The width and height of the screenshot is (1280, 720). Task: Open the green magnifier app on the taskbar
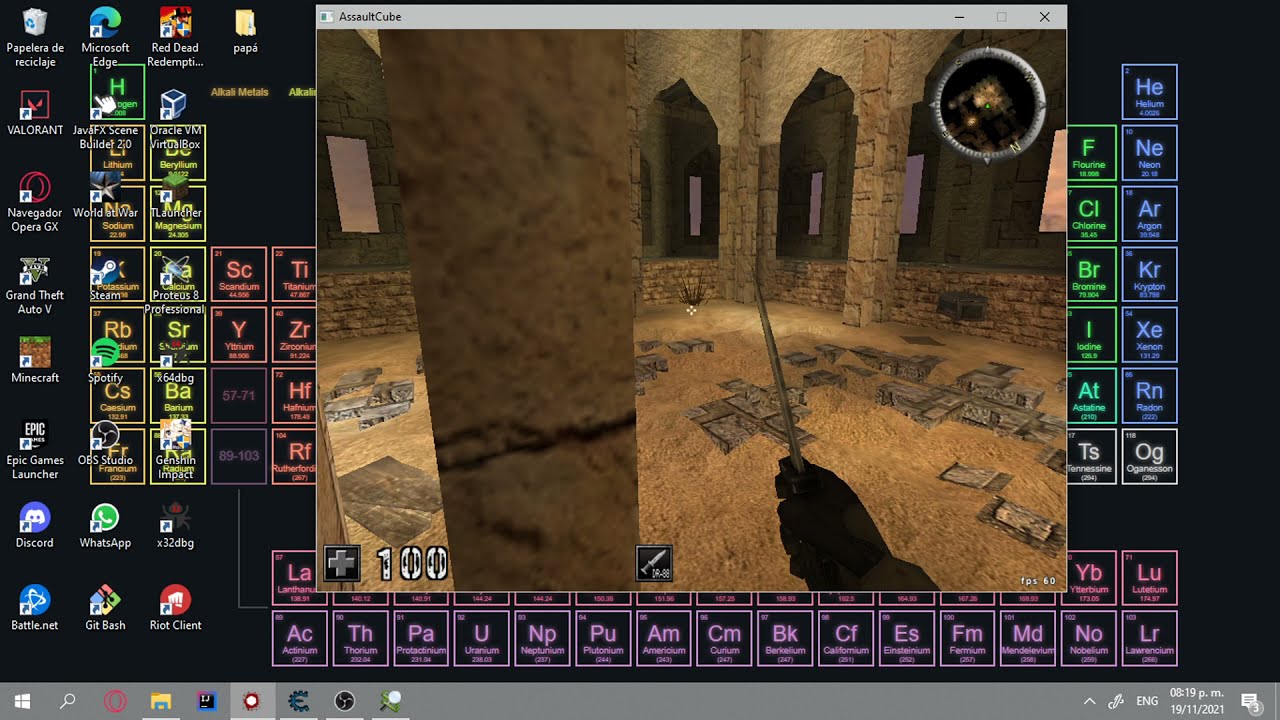(x=390, y=701)
